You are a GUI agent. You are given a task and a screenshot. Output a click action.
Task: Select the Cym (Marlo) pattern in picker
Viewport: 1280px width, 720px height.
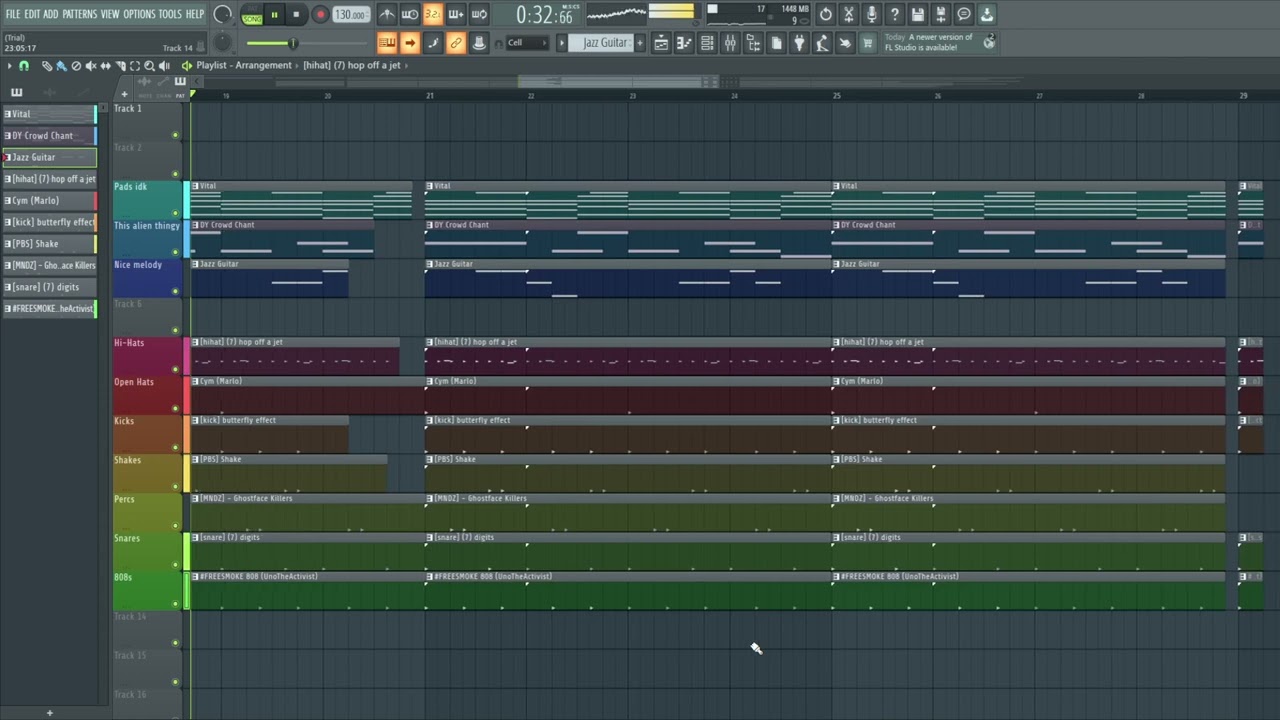pos(49,200)
